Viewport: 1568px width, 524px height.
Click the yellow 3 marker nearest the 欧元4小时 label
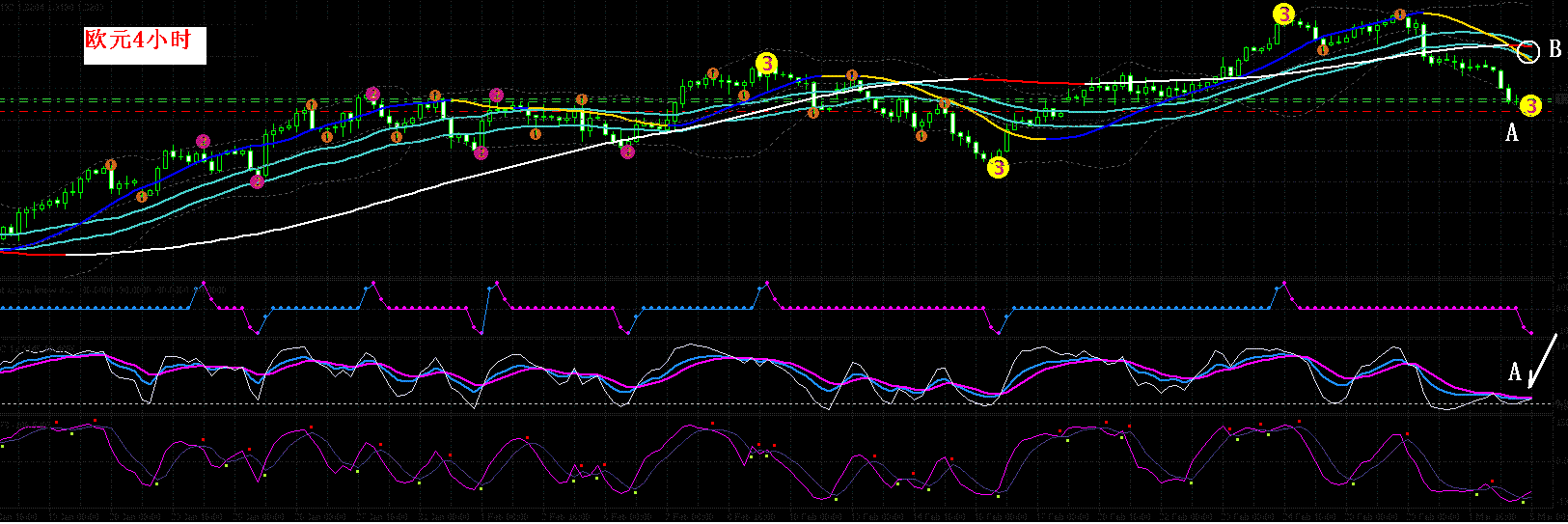tap(766, 63)
